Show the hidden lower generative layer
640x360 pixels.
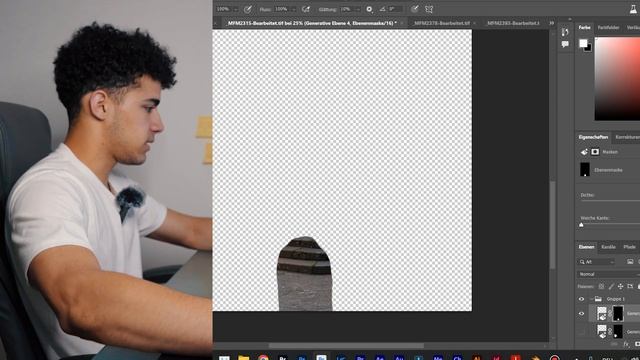[x=581, y=331]
